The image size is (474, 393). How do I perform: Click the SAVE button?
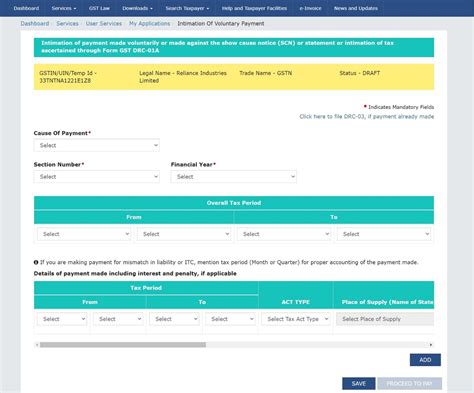click(x=359, y=383)
